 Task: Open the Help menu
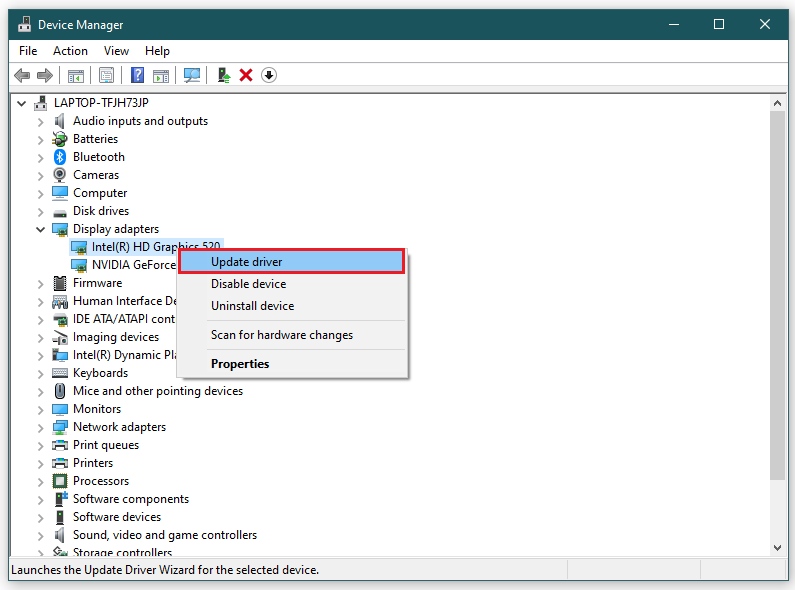coord(157,51)
